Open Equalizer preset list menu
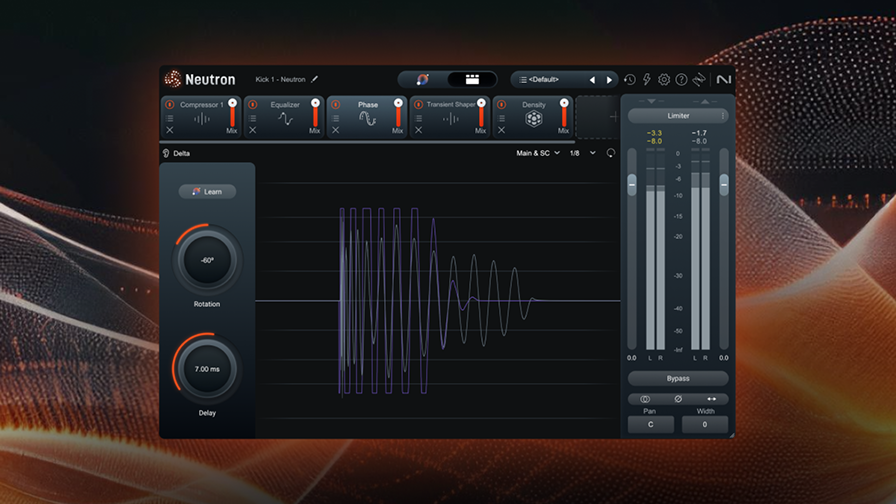This screenshot has height=504, width=896. [253, 118]
